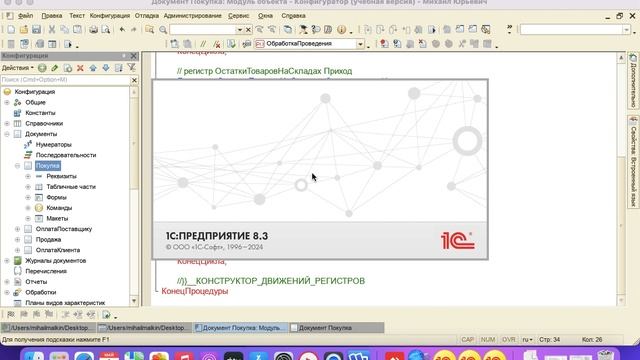640x360 pixels.
Task: Open the Отладка menu
Action: pos(147,16)
